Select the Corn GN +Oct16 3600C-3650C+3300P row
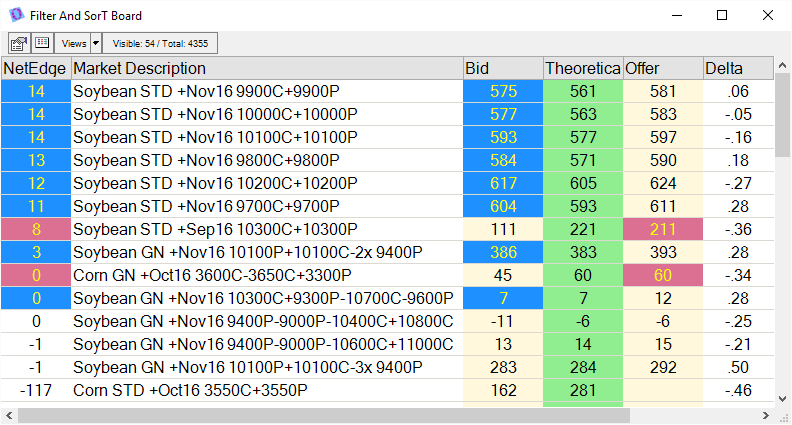The image size is (792, 425). [266, 275]
